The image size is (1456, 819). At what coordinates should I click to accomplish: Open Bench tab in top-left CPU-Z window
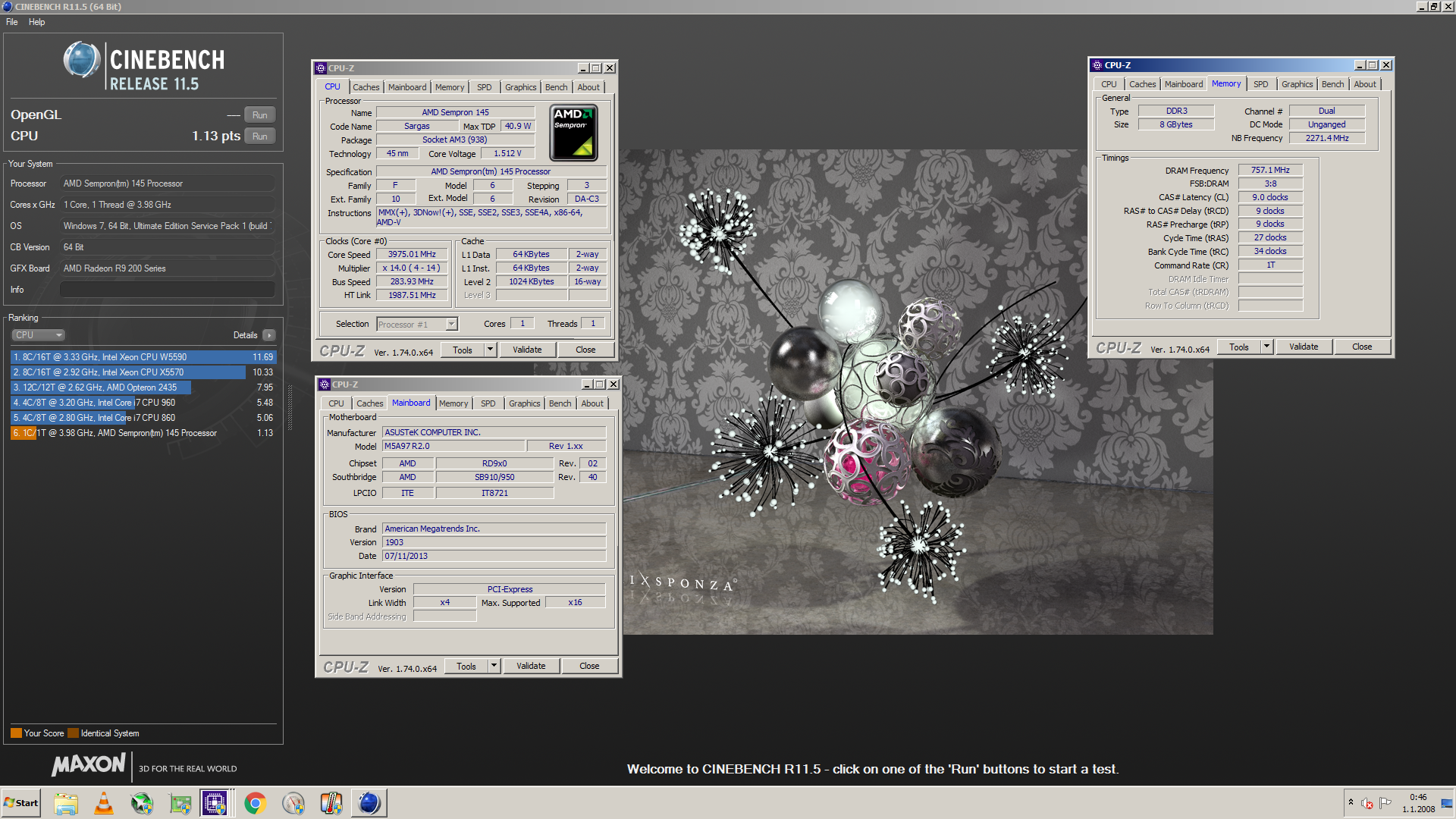pos(556,87)
